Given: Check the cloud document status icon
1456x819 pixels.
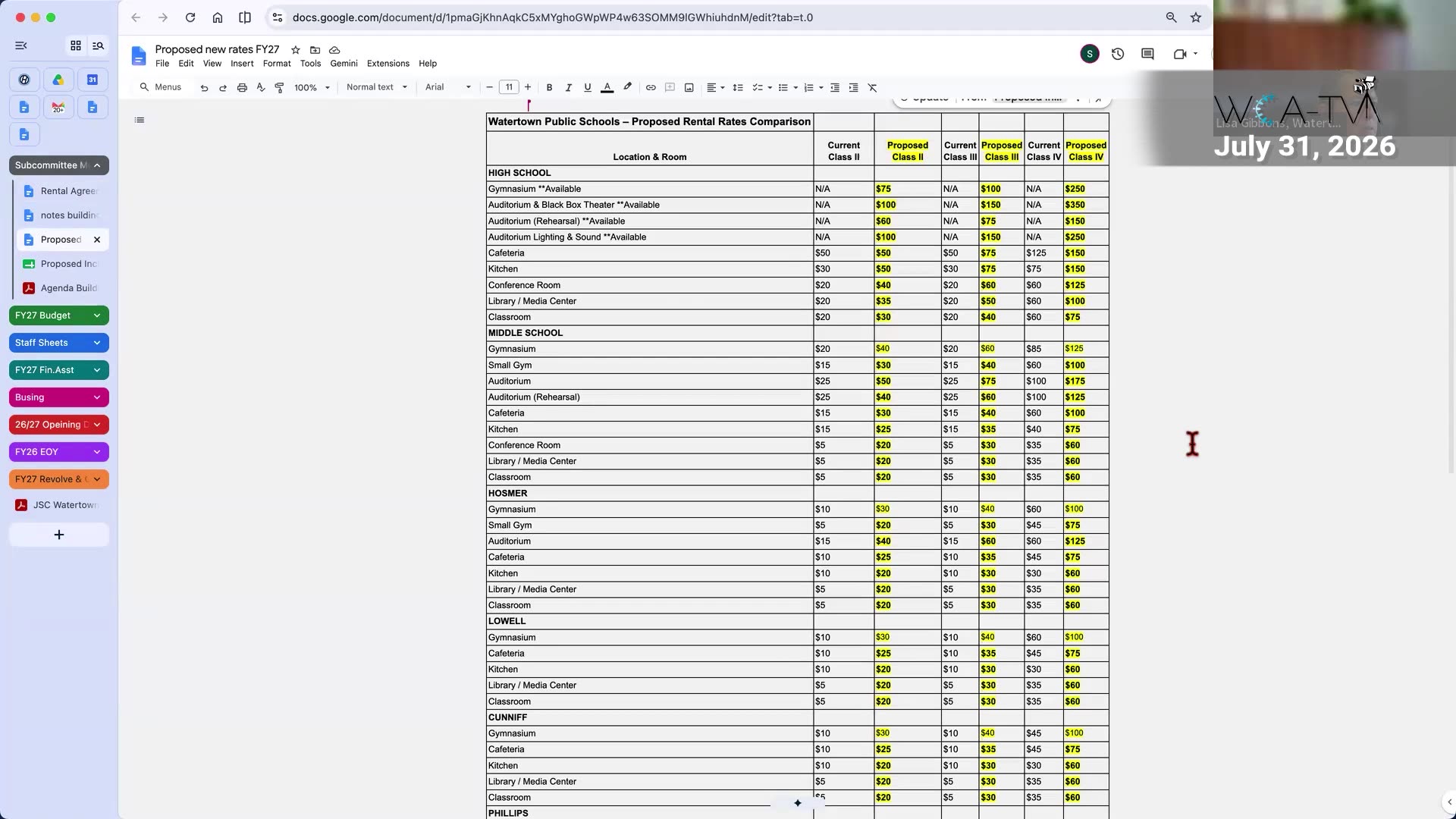Looking at the screenshot, I should [334, 50].
